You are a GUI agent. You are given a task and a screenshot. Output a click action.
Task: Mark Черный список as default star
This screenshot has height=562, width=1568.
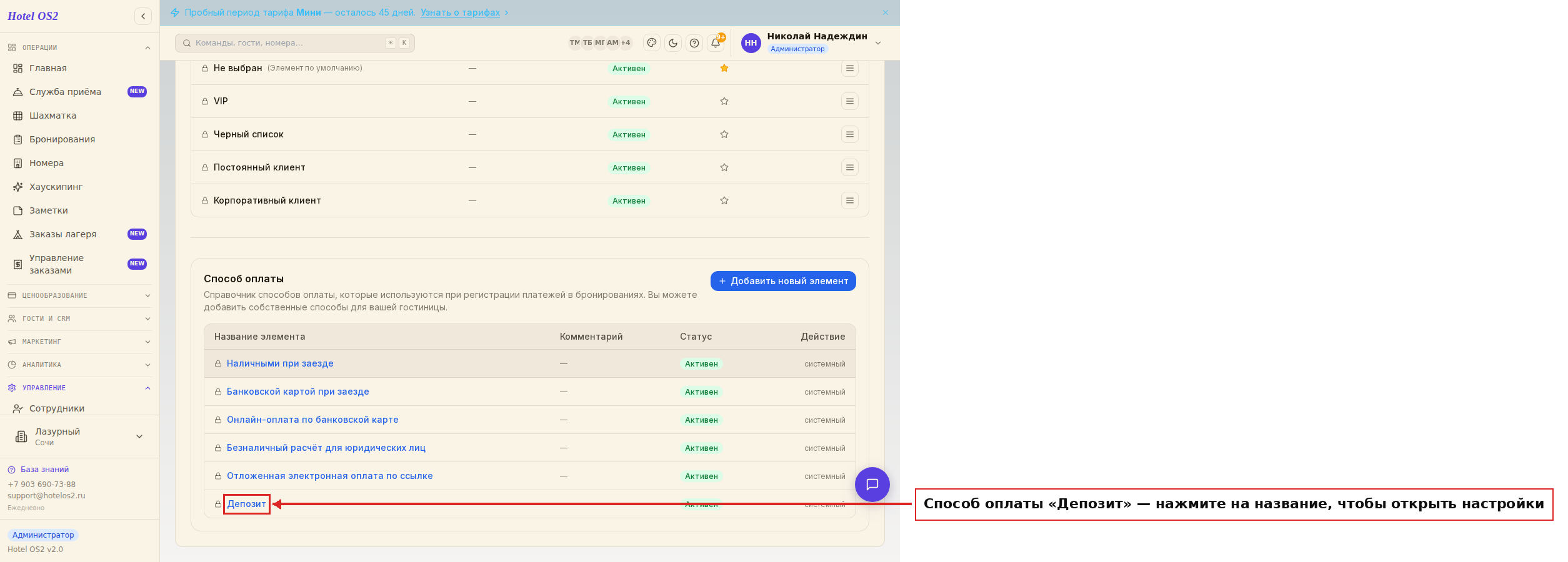pos(724,134)
